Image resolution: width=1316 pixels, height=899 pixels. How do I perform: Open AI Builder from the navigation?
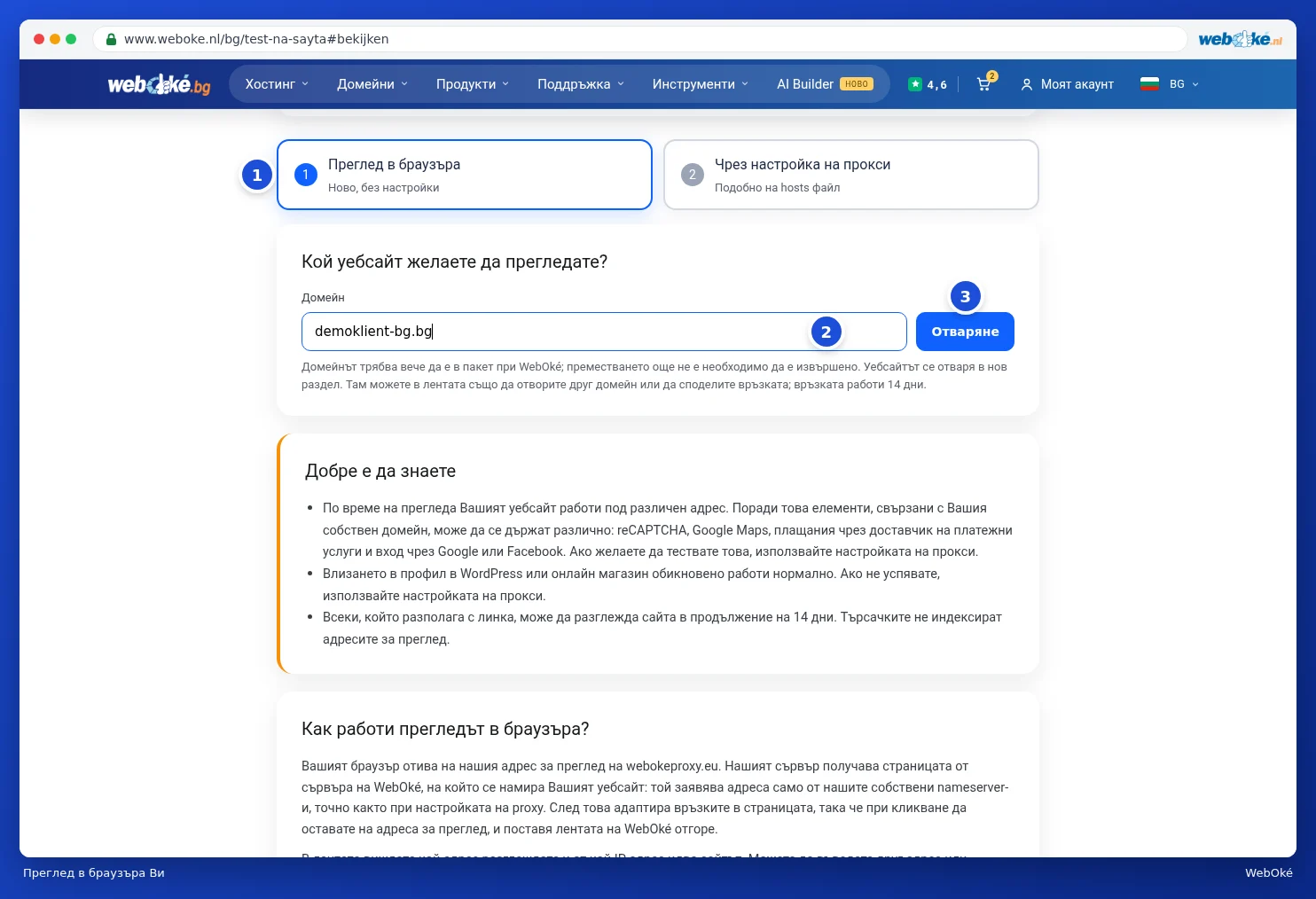click(x=825, y=84)
